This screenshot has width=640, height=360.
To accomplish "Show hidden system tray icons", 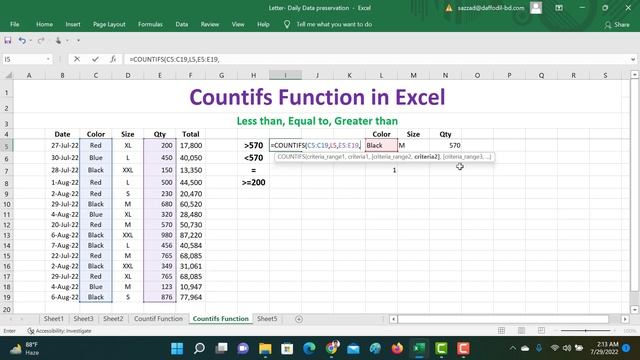I will click(x=513, y=348).
